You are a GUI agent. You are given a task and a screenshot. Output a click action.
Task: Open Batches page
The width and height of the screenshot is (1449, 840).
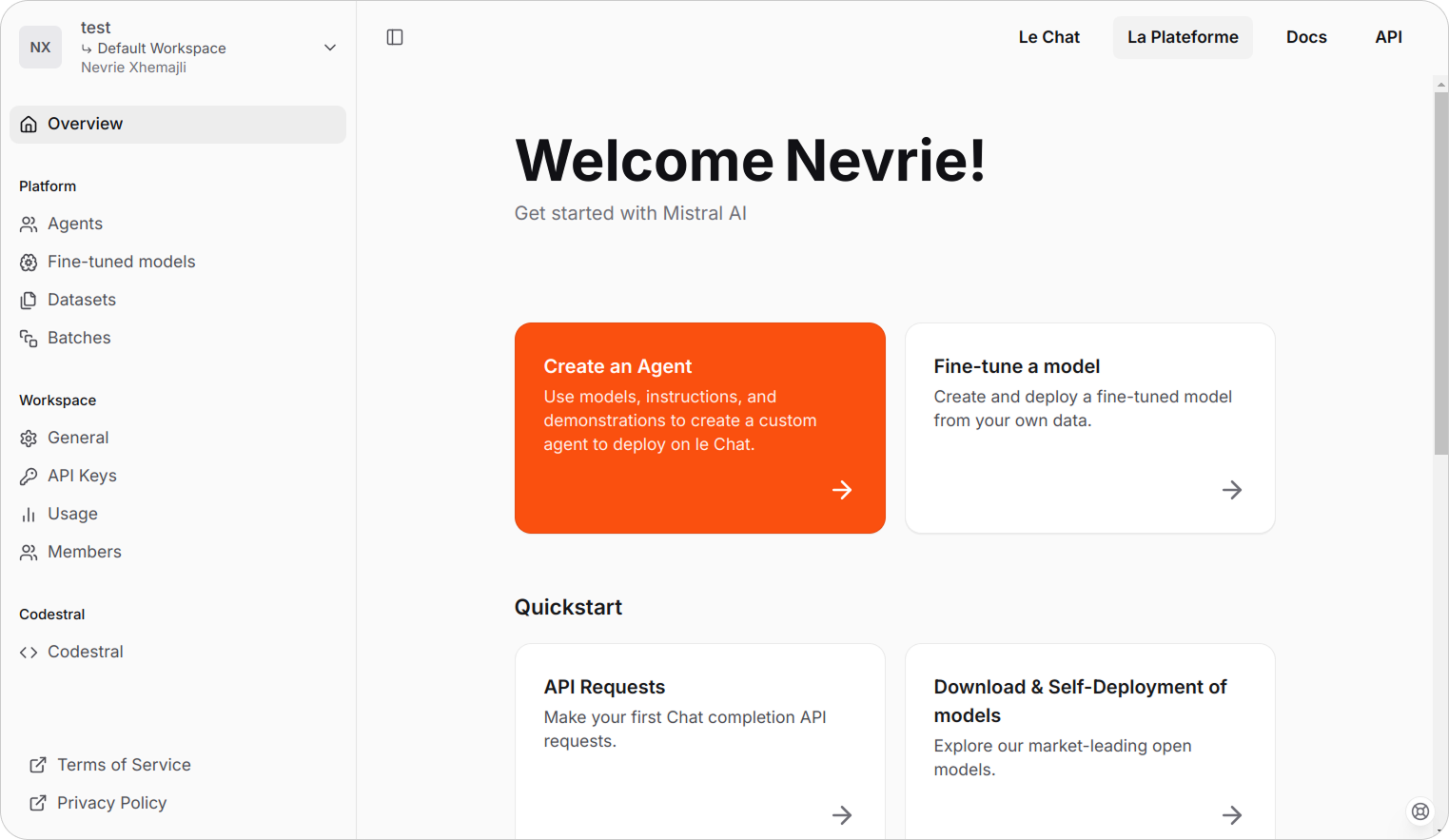(178, 339)
